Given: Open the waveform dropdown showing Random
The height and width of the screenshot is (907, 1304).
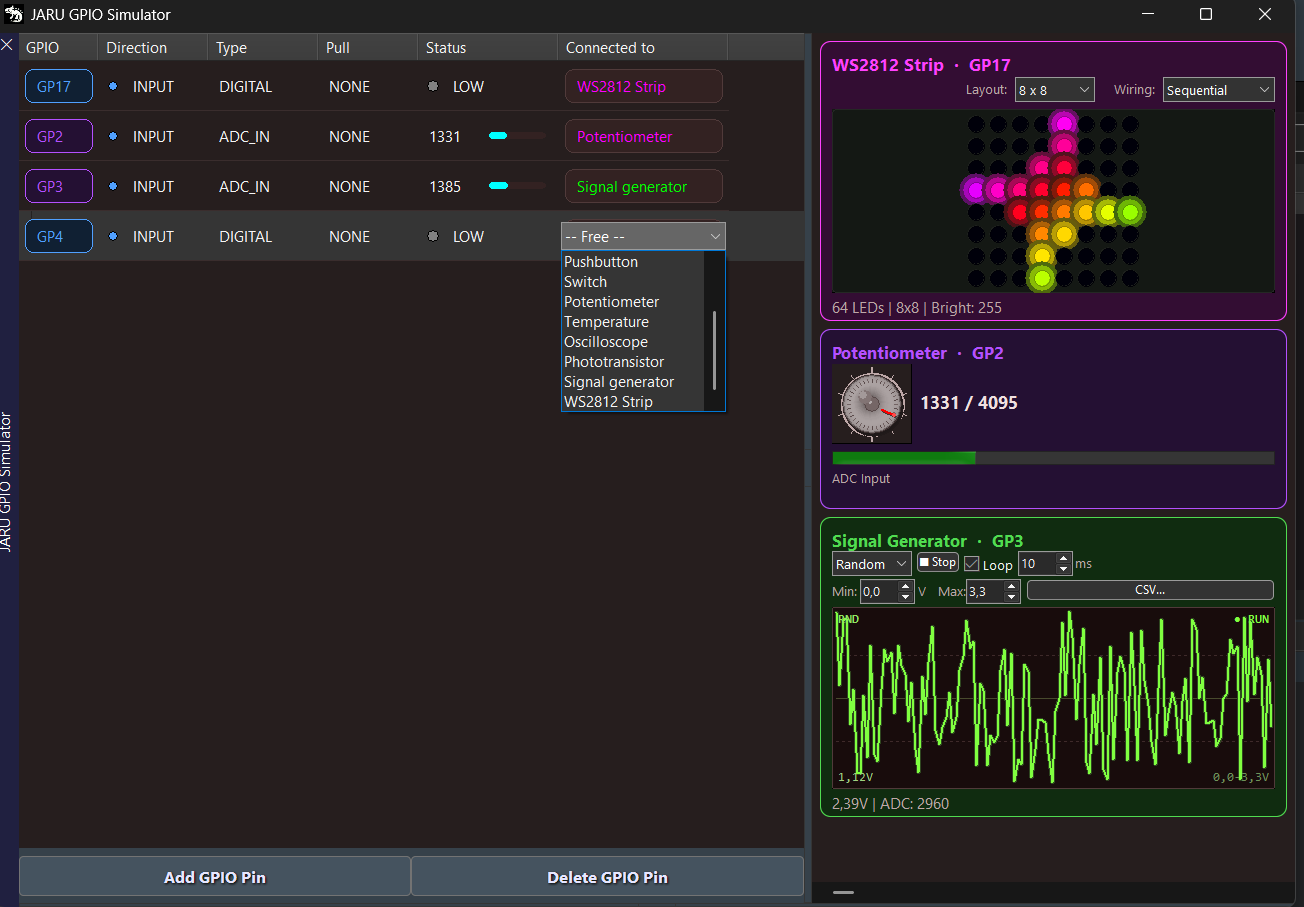Looking at the screenshot, I should pos(870,562).
